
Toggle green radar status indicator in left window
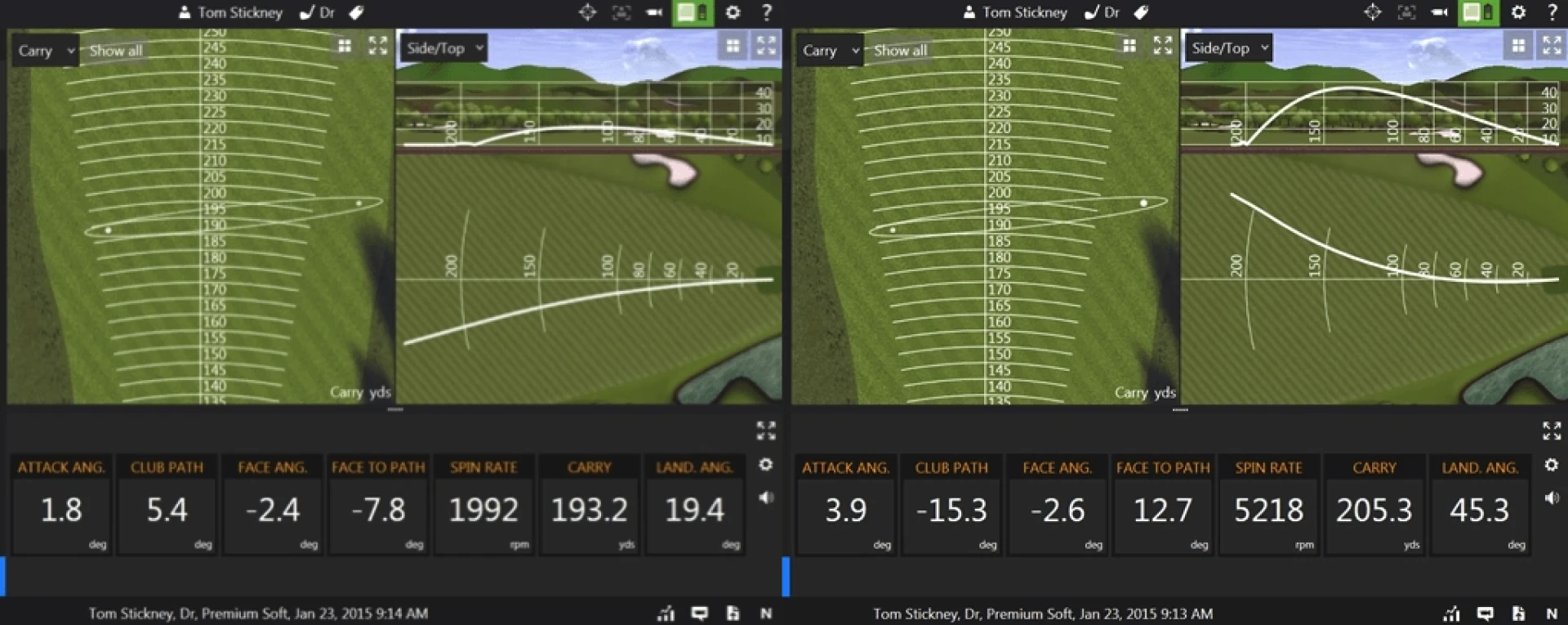693,12
